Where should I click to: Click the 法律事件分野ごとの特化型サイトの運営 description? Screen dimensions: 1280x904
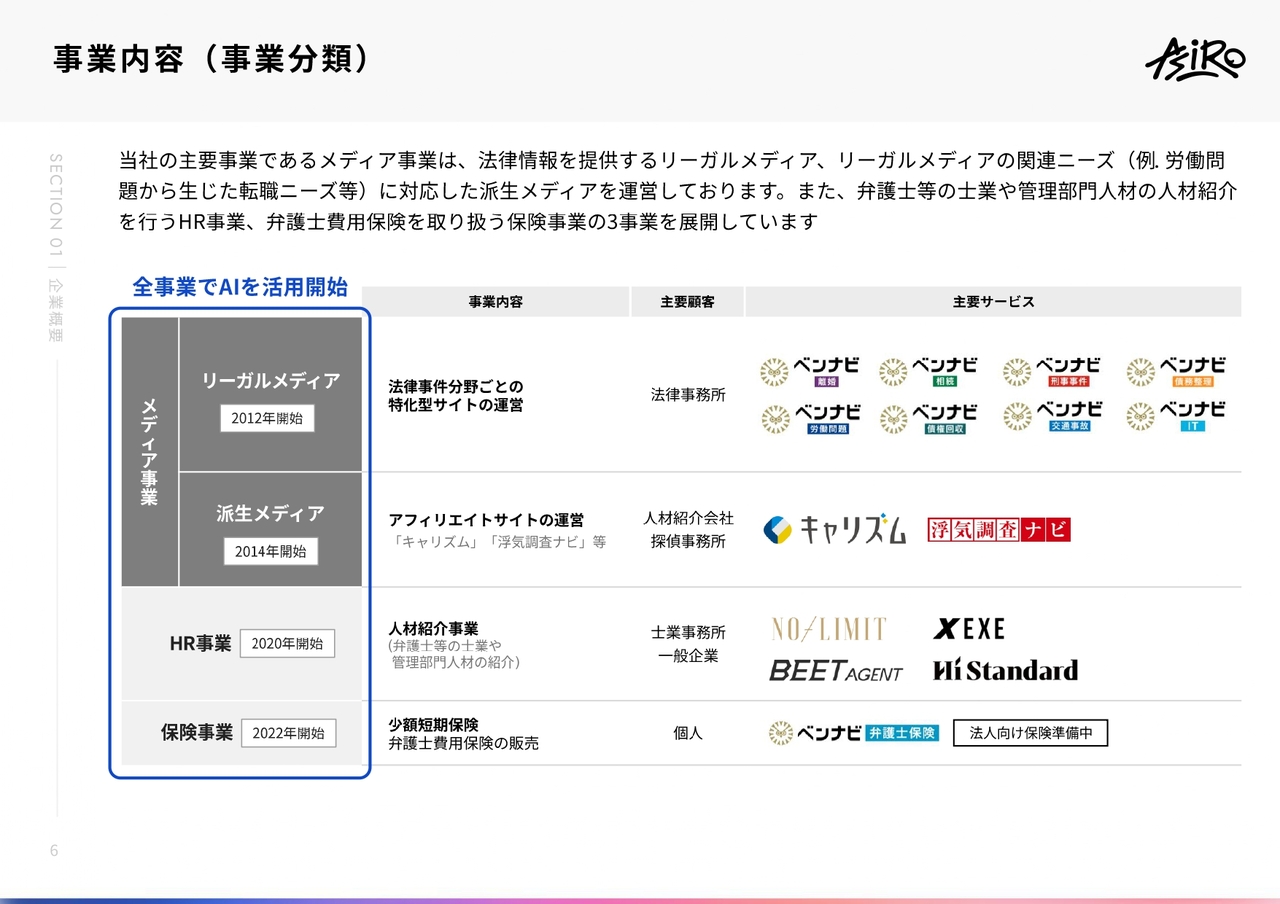(456, 396)
